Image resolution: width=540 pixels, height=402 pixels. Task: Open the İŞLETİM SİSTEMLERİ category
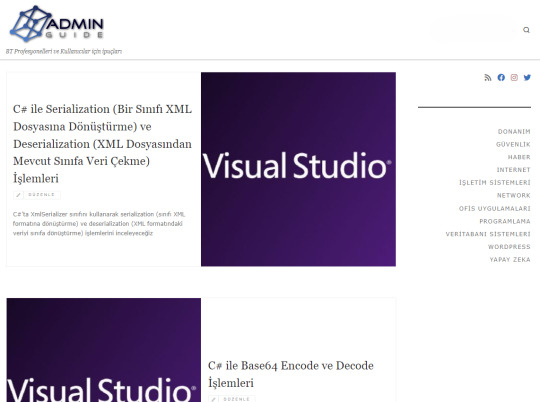click(x=495, y=183)
